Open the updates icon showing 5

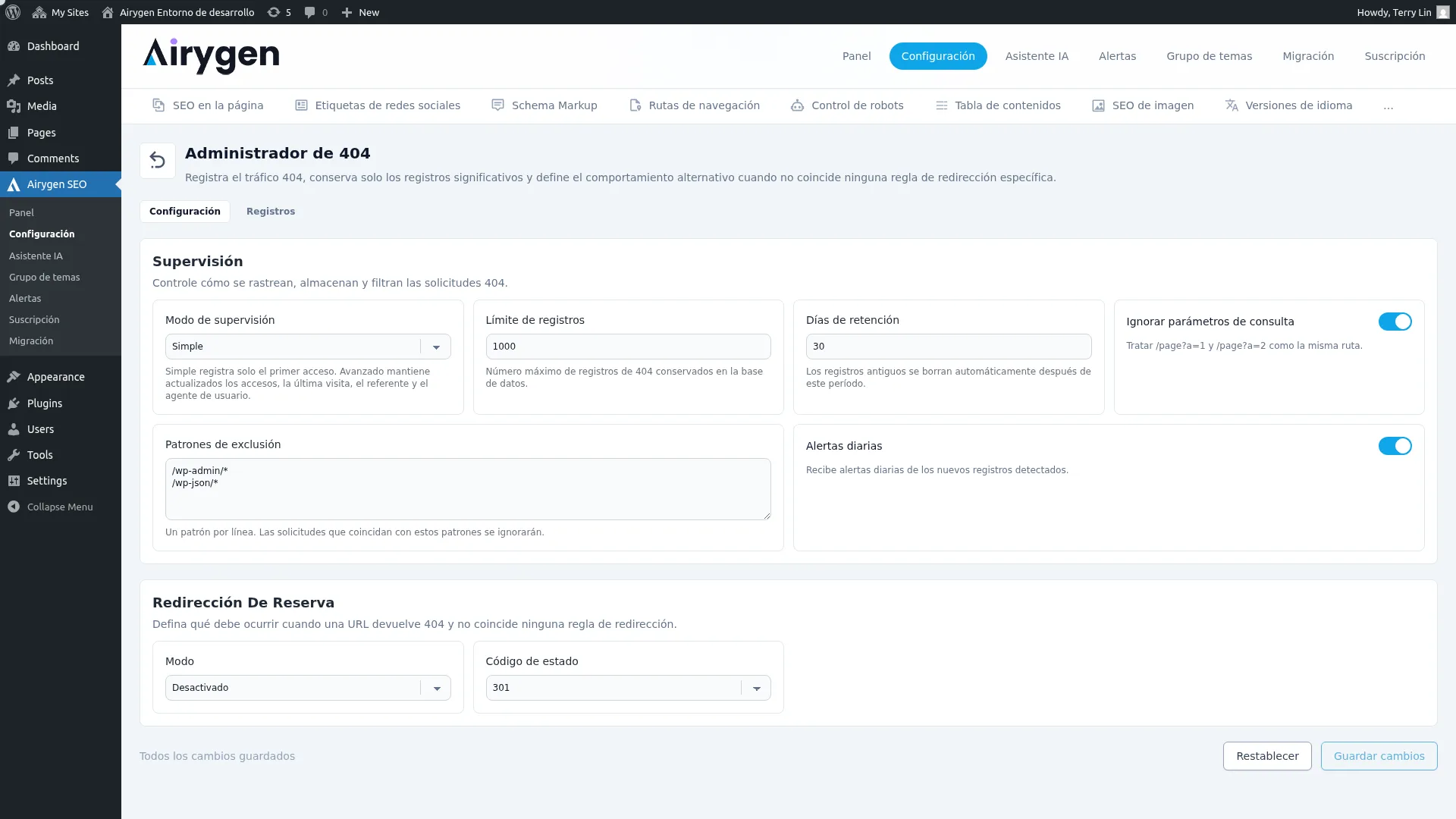pos(274,12)
